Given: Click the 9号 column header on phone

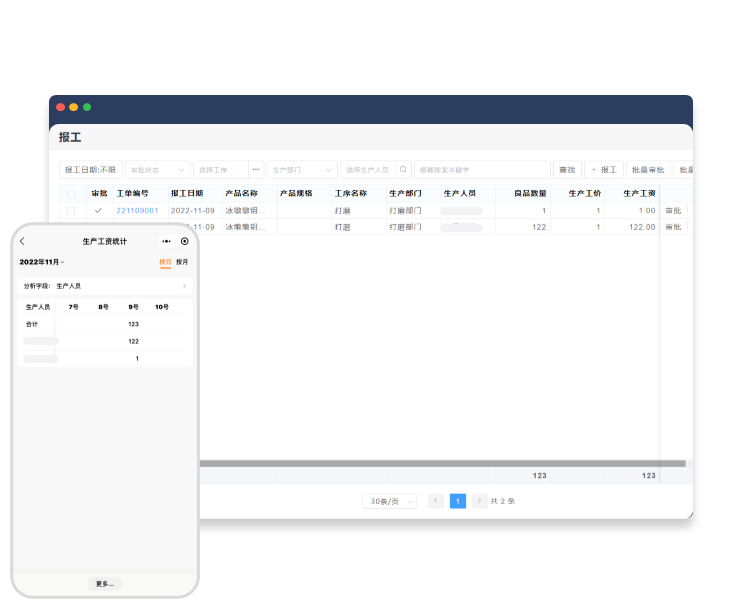Looking at the screenshot, I should (x=134, y=307).
